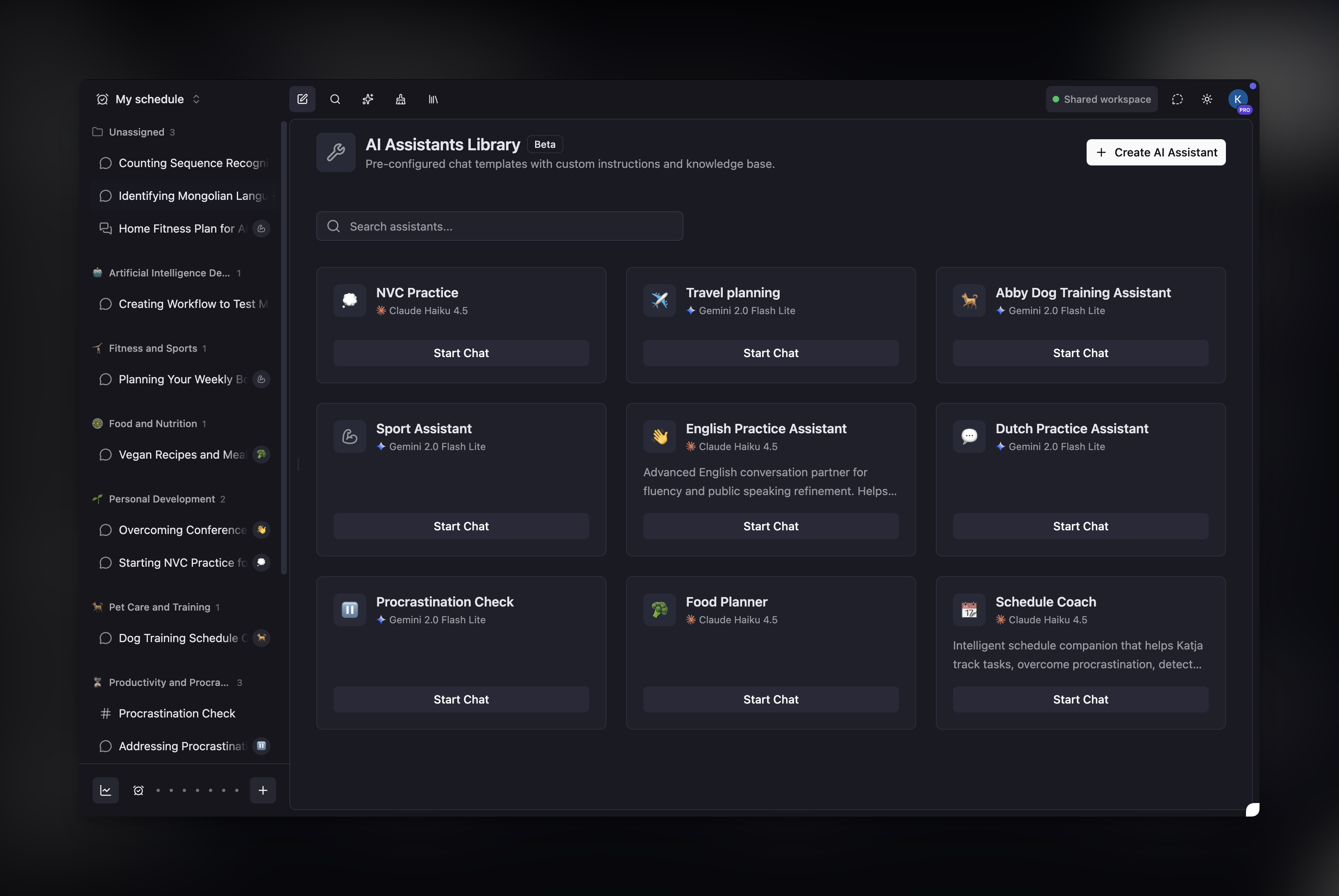Open the My schedule workspace dropdown
Viewport: 1339px width, 896px height.
[148, 100]
